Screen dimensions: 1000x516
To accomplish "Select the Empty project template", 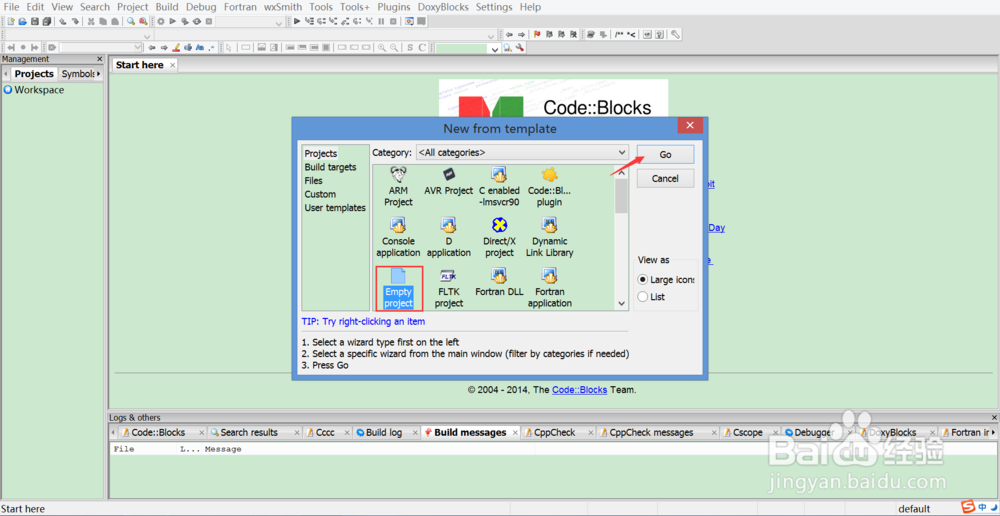I will click(399, 288).
